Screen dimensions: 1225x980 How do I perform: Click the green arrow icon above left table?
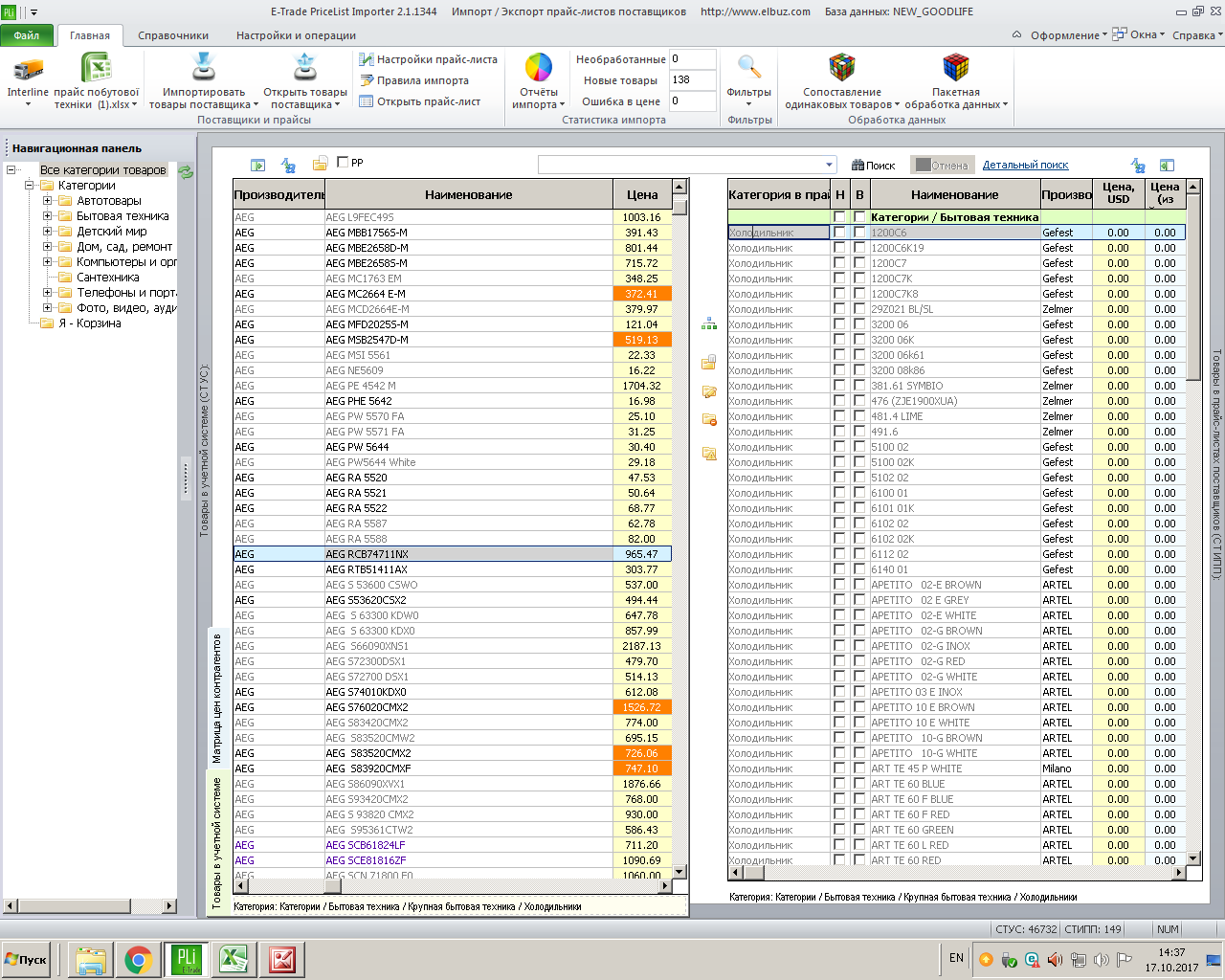[x=257, y=165]
